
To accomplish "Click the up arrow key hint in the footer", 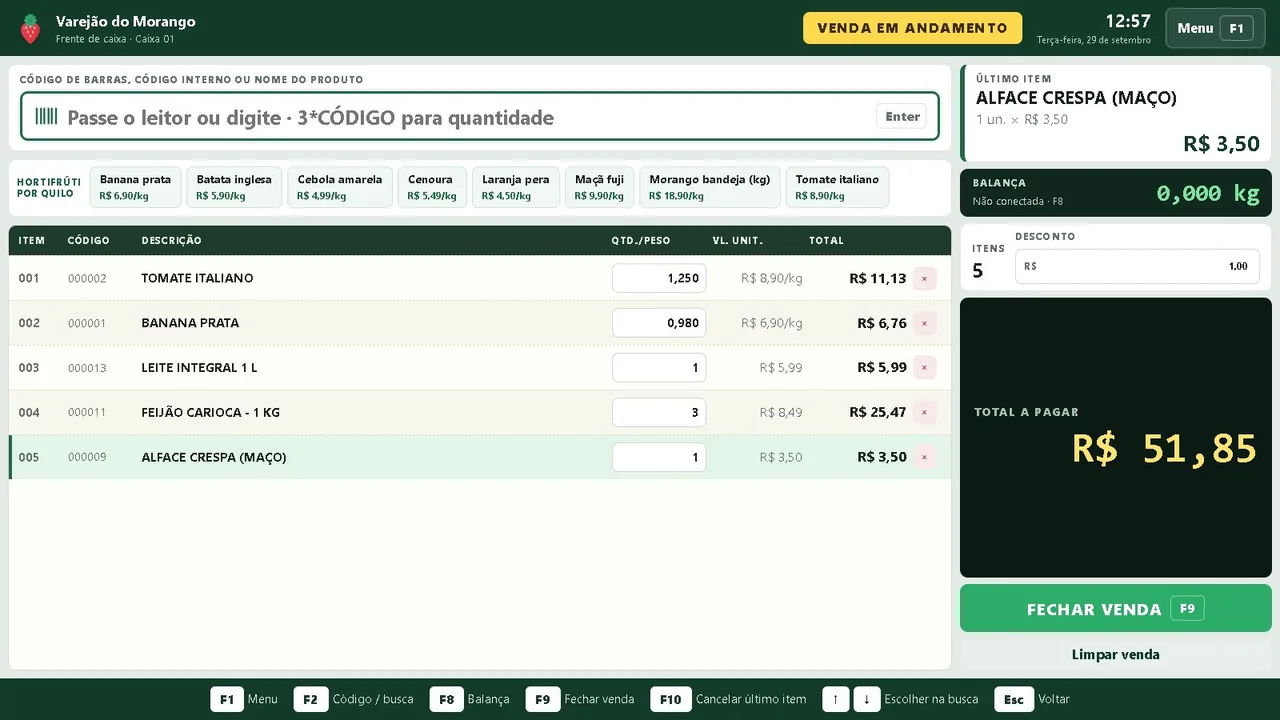I will (x=835, y=699).
